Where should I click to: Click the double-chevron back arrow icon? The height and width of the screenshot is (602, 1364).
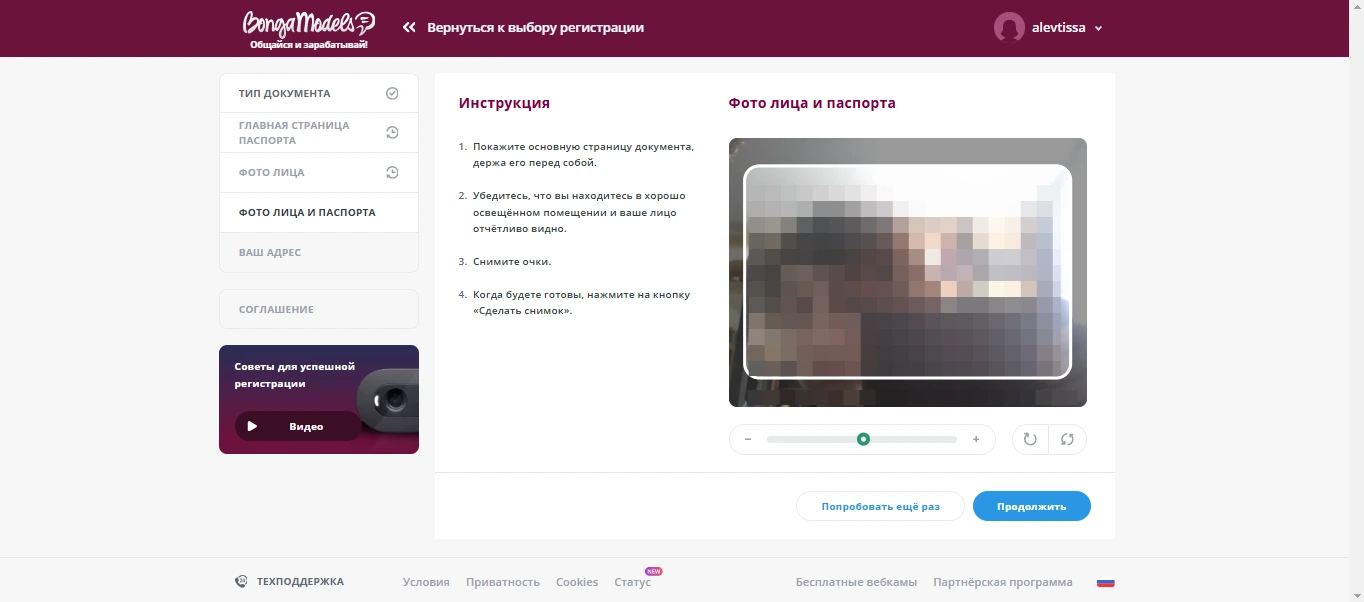pyautogui.click(x=409, y=28)
